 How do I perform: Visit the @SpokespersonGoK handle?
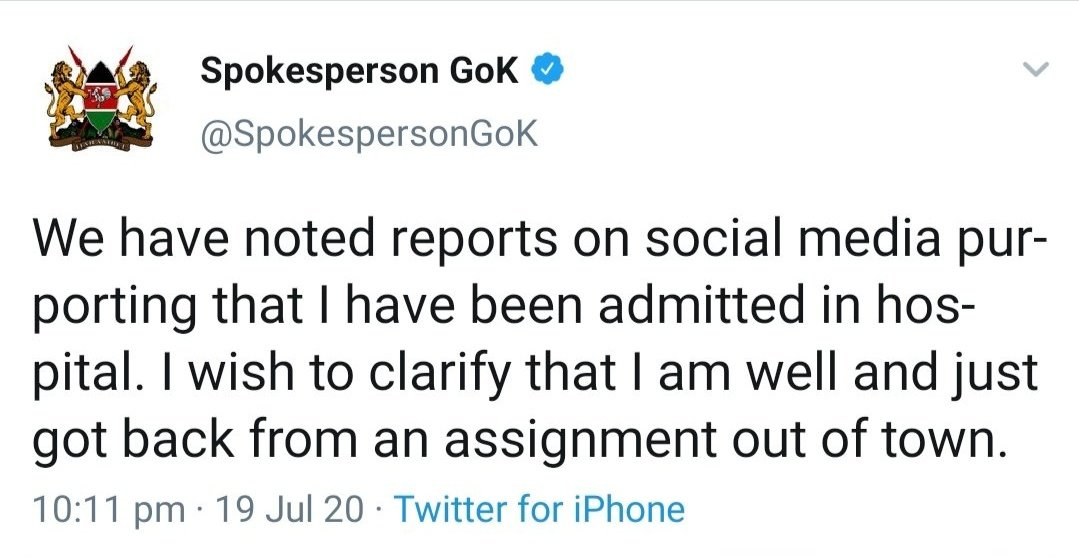pyautogui.click(x=369, y=133)
